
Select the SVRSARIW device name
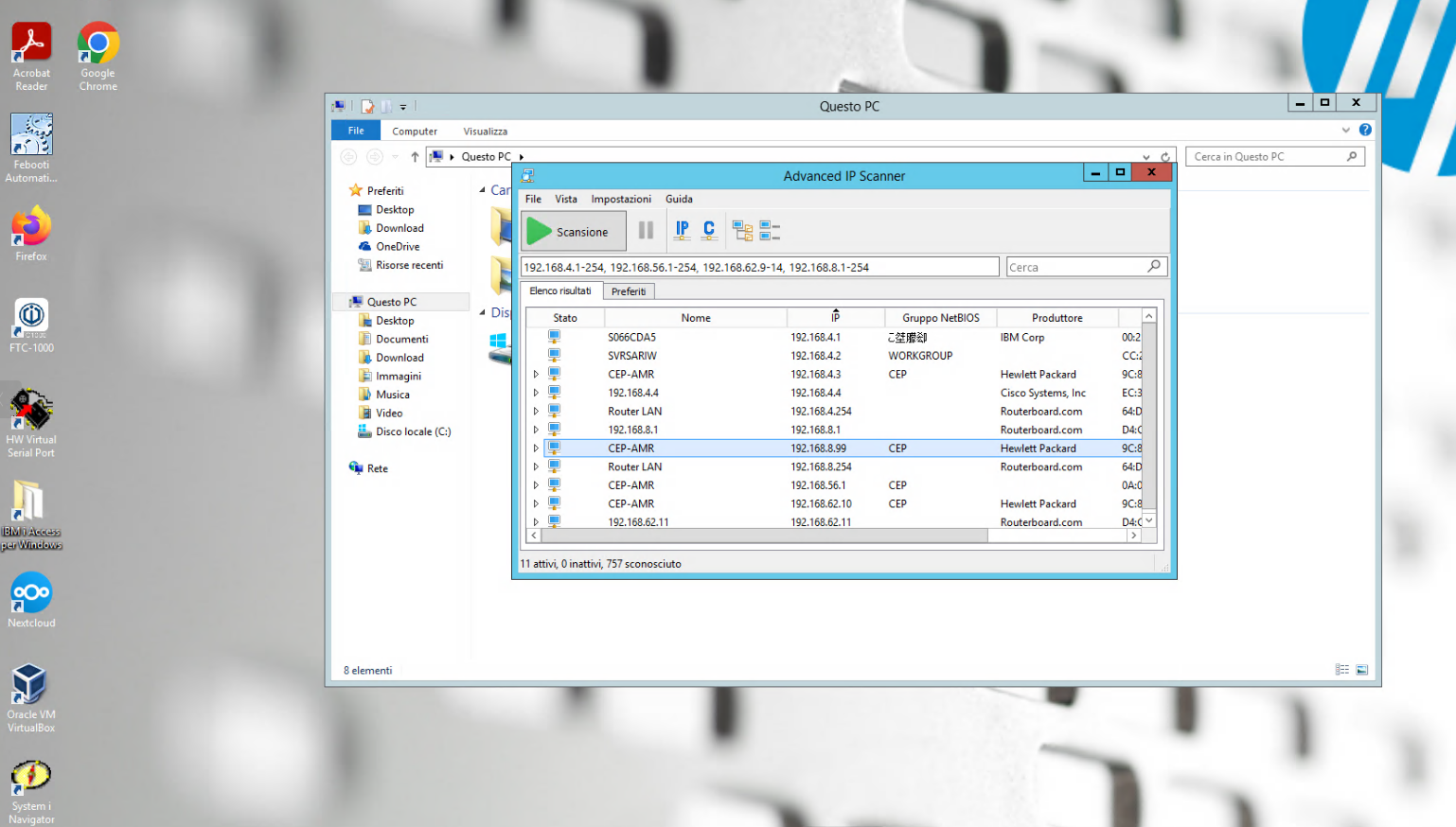click(x=632, y=356)
